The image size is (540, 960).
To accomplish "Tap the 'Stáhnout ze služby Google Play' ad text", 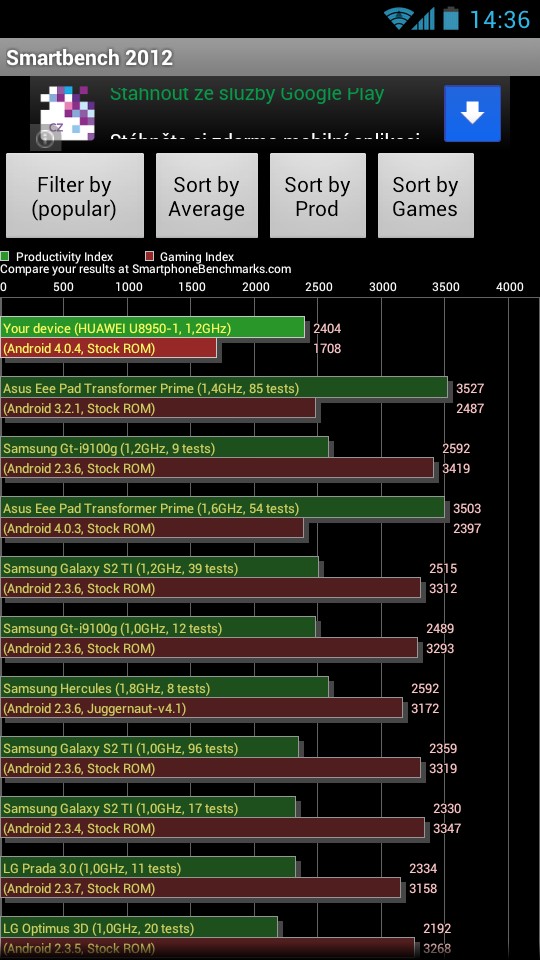I will click(247, 94).
